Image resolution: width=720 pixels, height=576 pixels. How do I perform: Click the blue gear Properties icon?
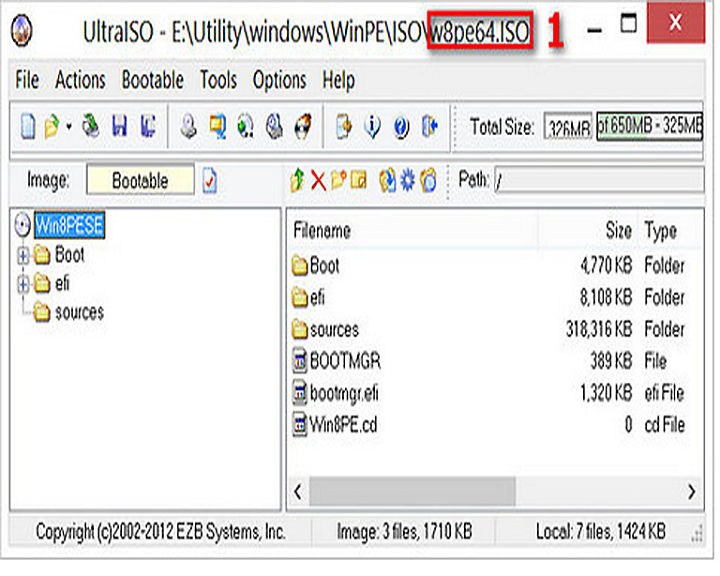tap(407, 180)
